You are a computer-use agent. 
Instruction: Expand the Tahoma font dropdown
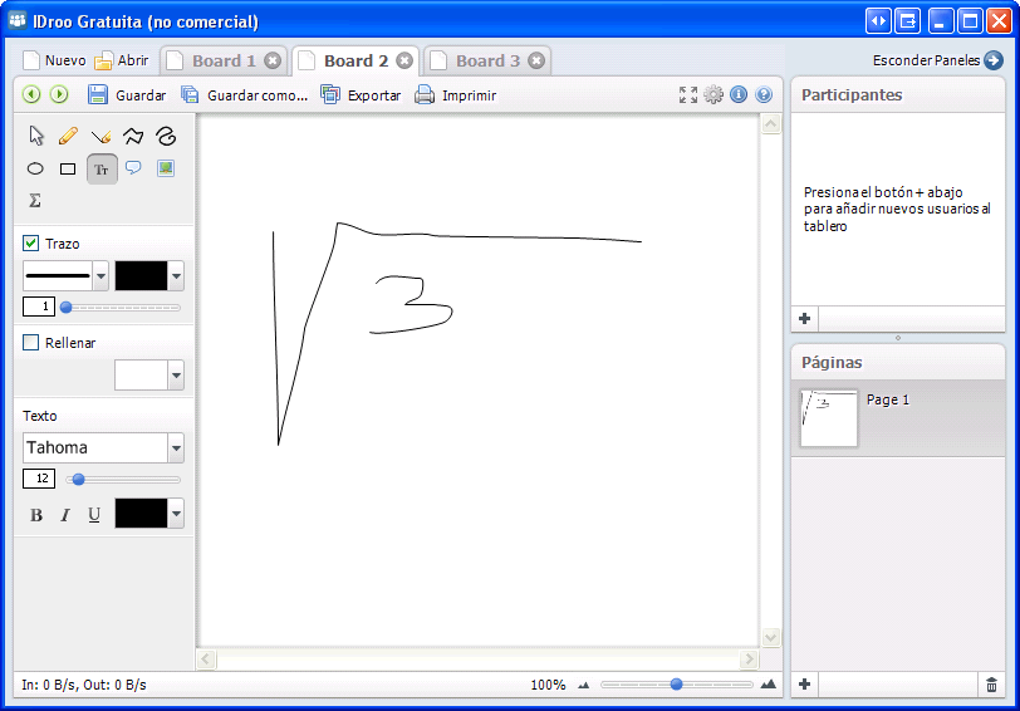pos(176,448)
